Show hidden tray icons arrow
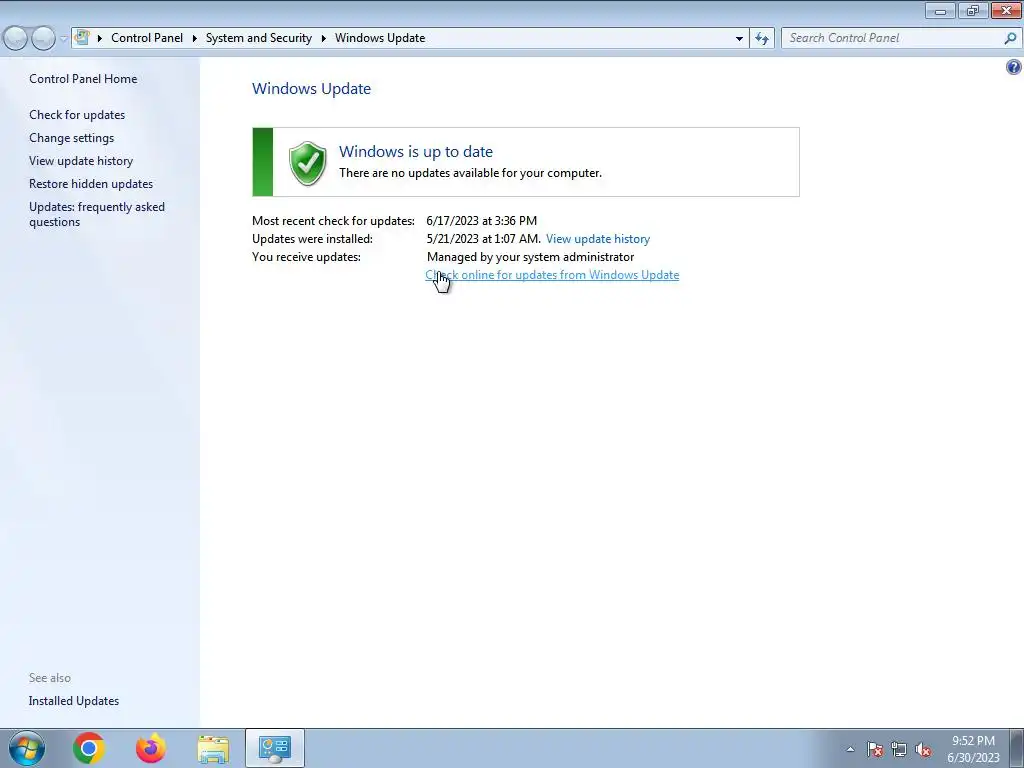This screenshot has height=768, width=1024. (850, 749)
